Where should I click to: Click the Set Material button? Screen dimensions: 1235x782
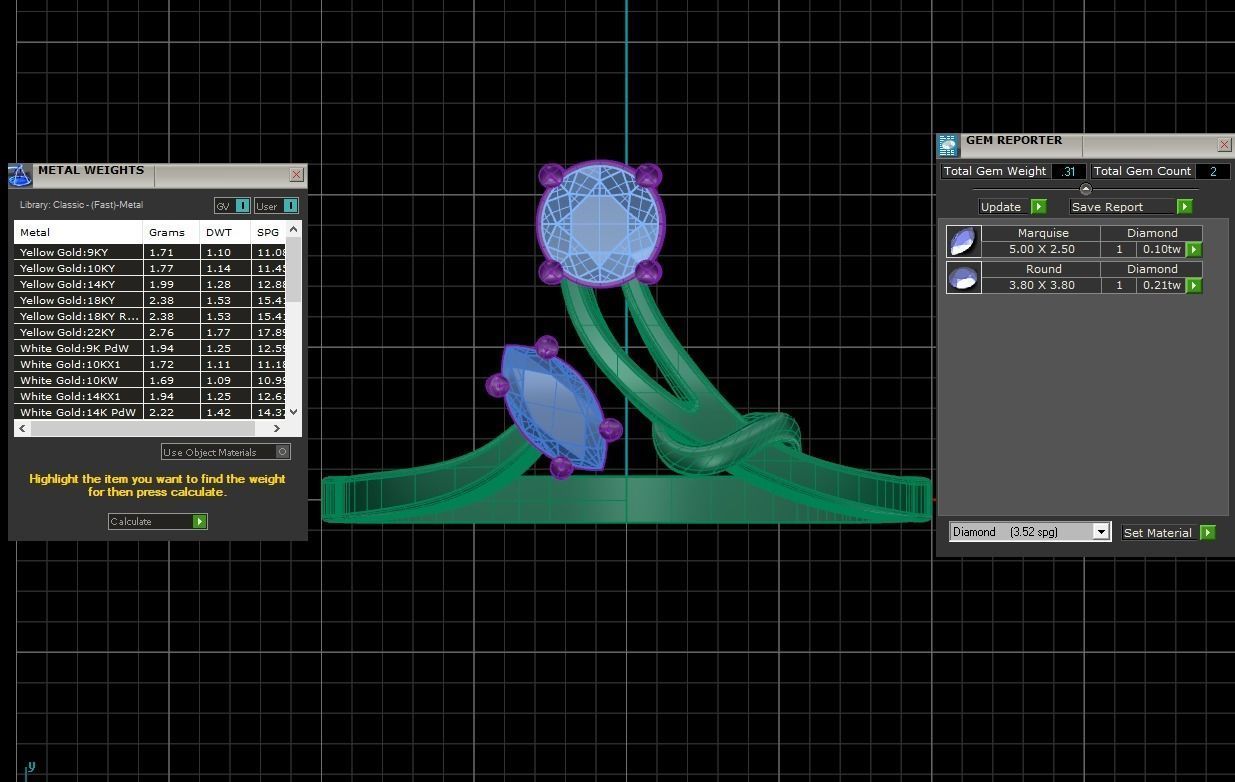[1158, 533]
